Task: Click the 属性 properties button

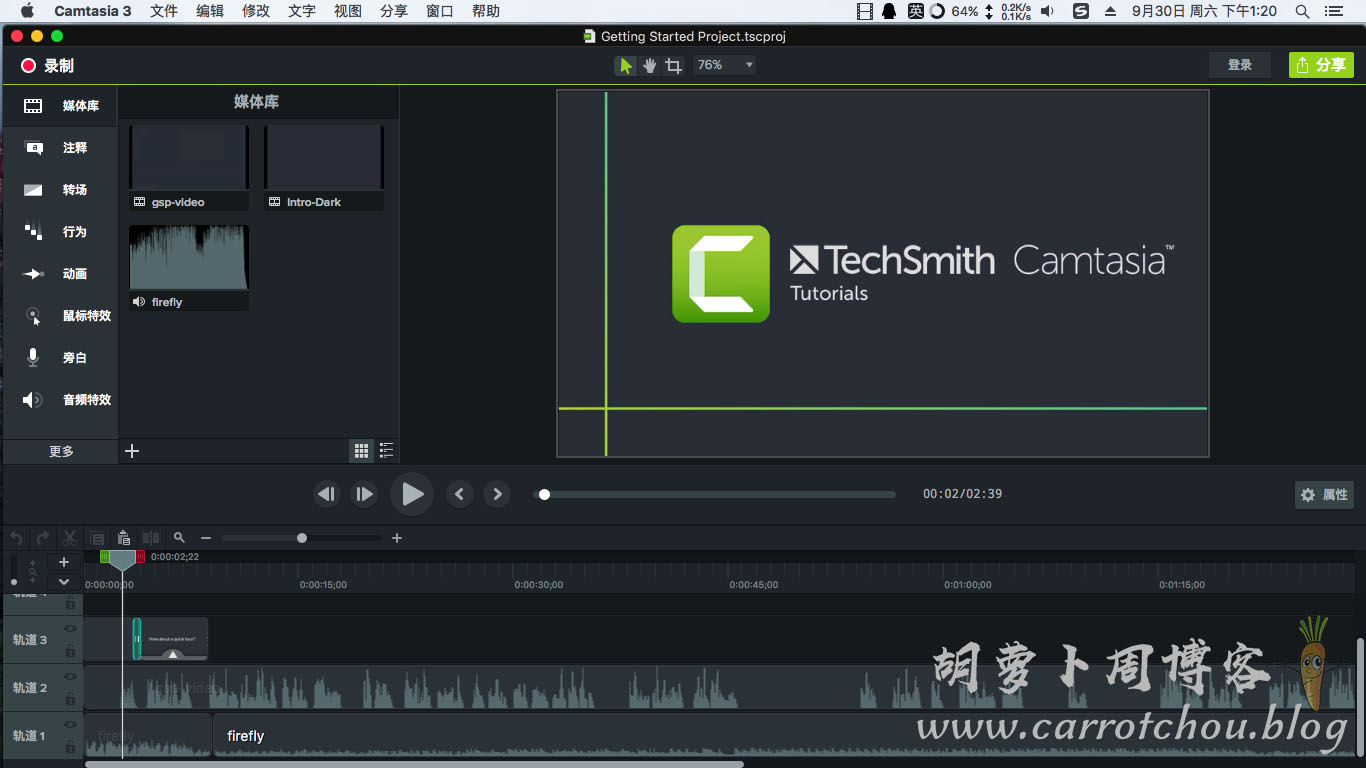Action: coord(1325,495)
